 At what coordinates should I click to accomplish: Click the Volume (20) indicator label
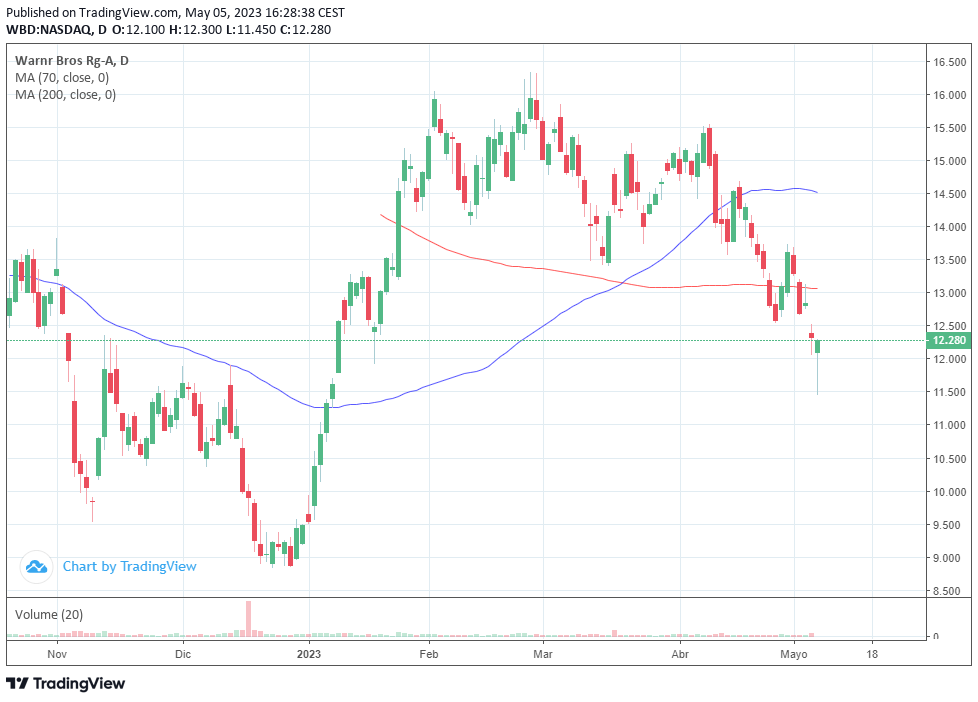point(49,614)
